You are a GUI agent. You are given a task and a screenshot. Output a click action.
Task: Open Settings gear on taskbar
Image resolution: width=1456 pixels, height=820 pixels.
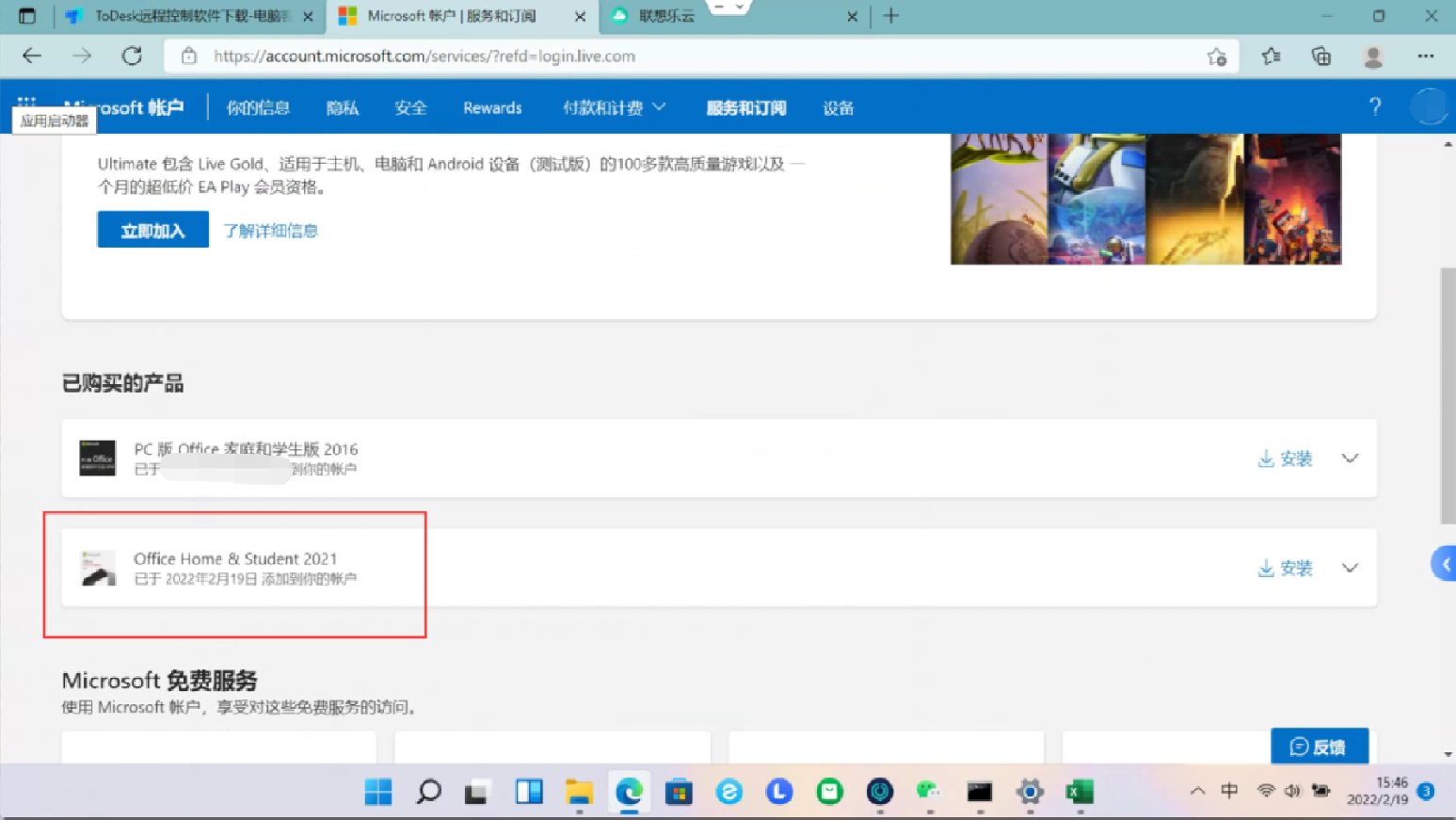click(1030, 793)
